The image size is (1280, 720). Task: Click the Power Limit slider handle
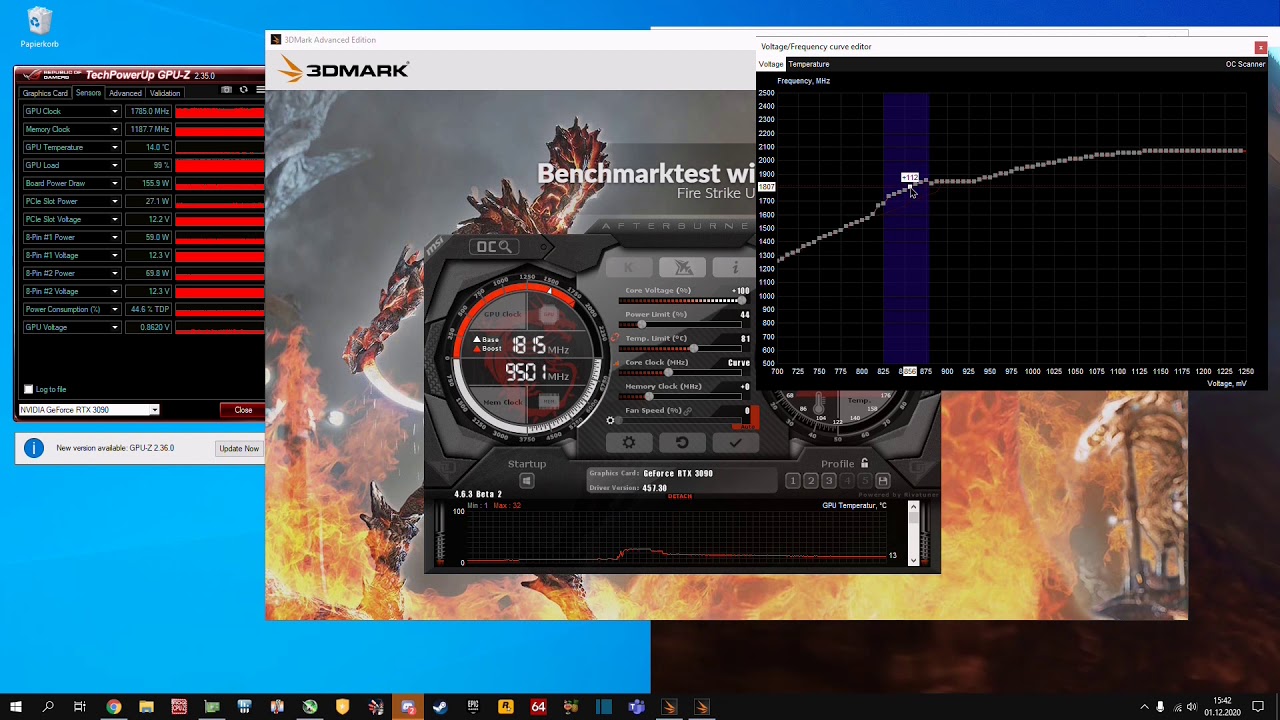pos(641,324)
